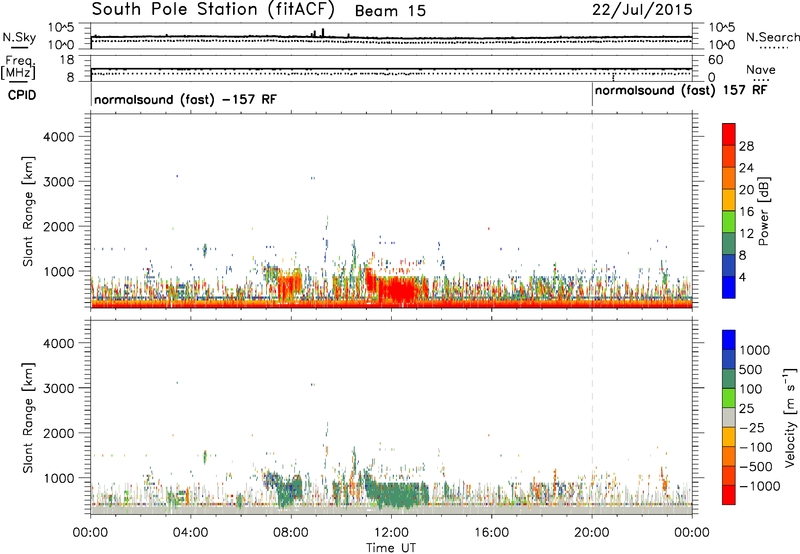Click the noise spike near 09:00 in N.Sky plot
800x554 pixels.
tap(323, 32)
